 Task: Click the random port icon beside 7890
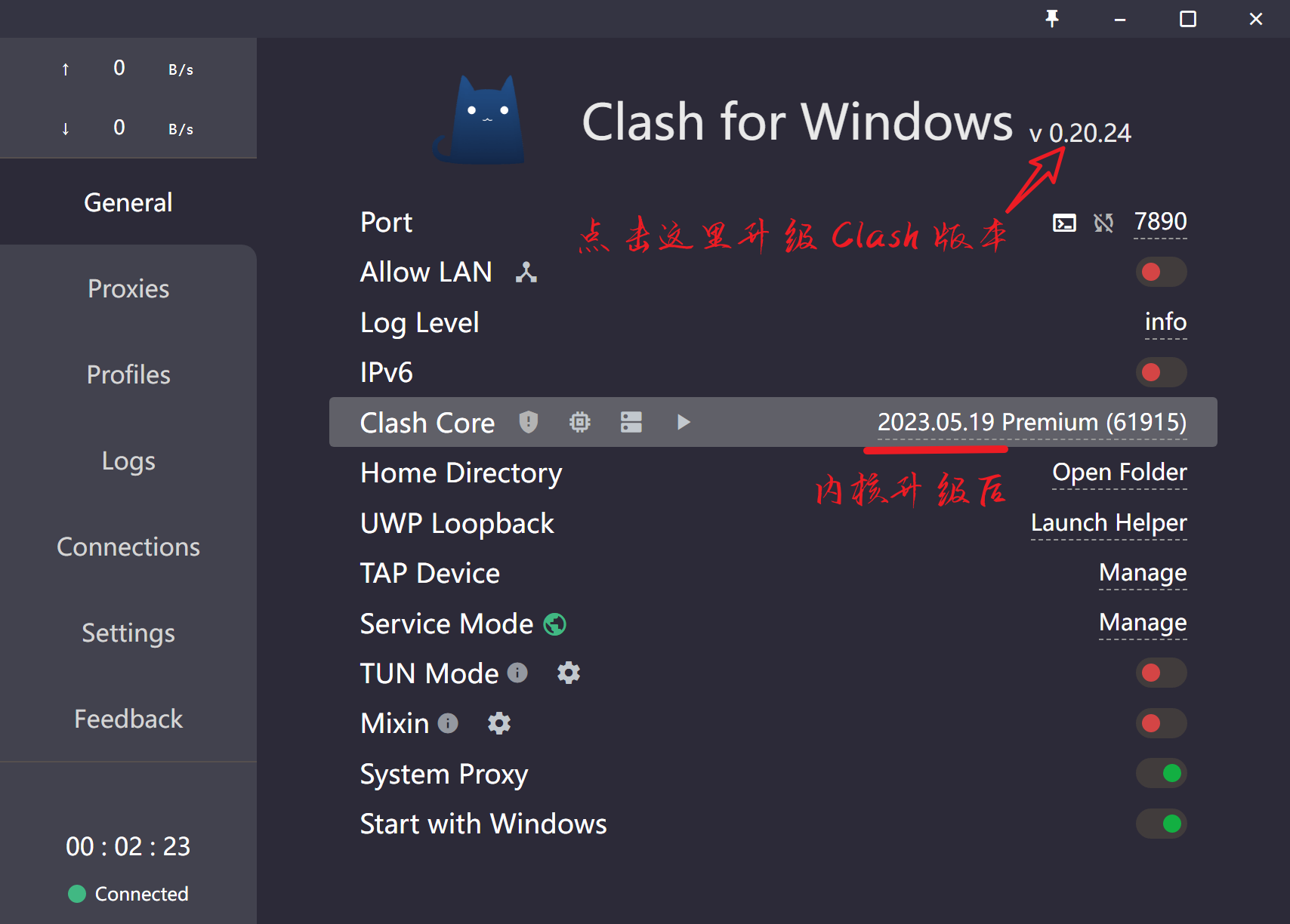(x=1103, y=223)
